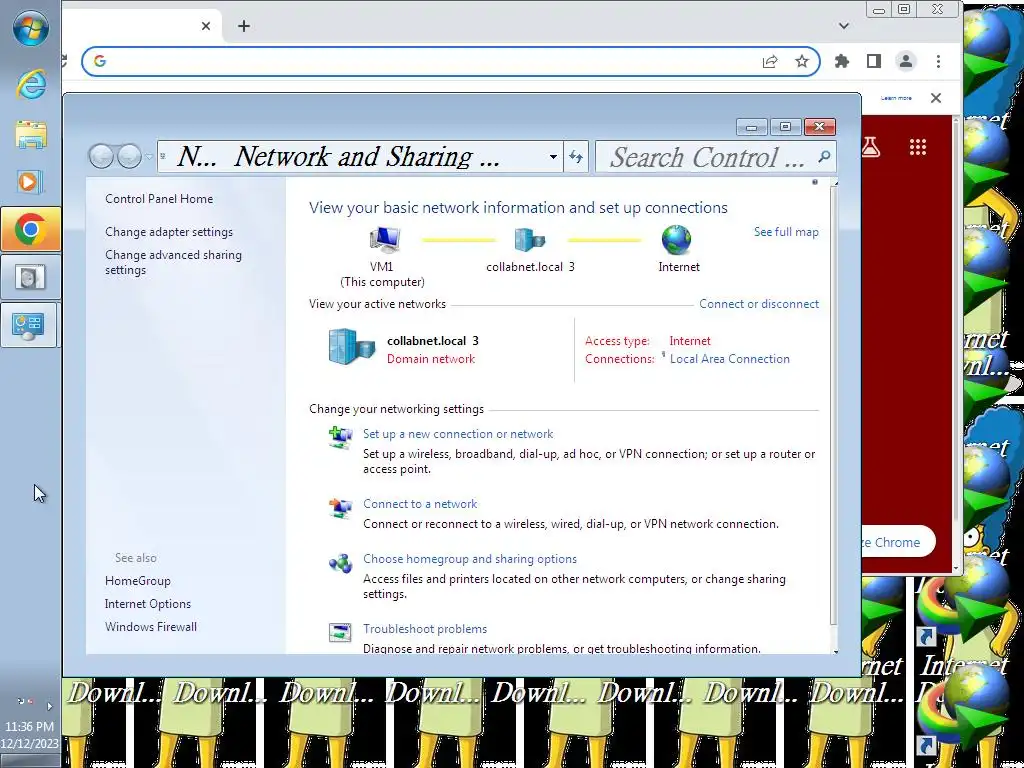This screenshot has height=768, width=1024.
Task: Click the homegroup sharing icon
Action: (340, 563)
